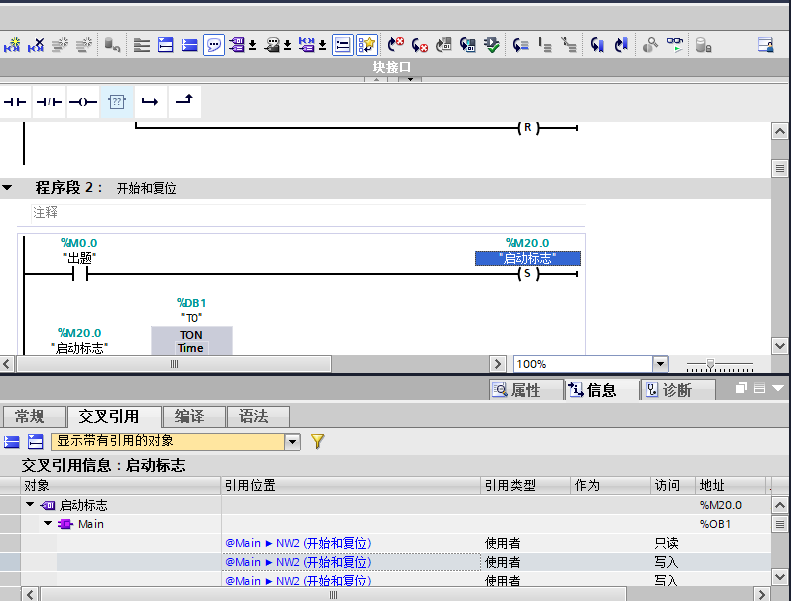Switch to the 信息 tab

coord(601,390)
